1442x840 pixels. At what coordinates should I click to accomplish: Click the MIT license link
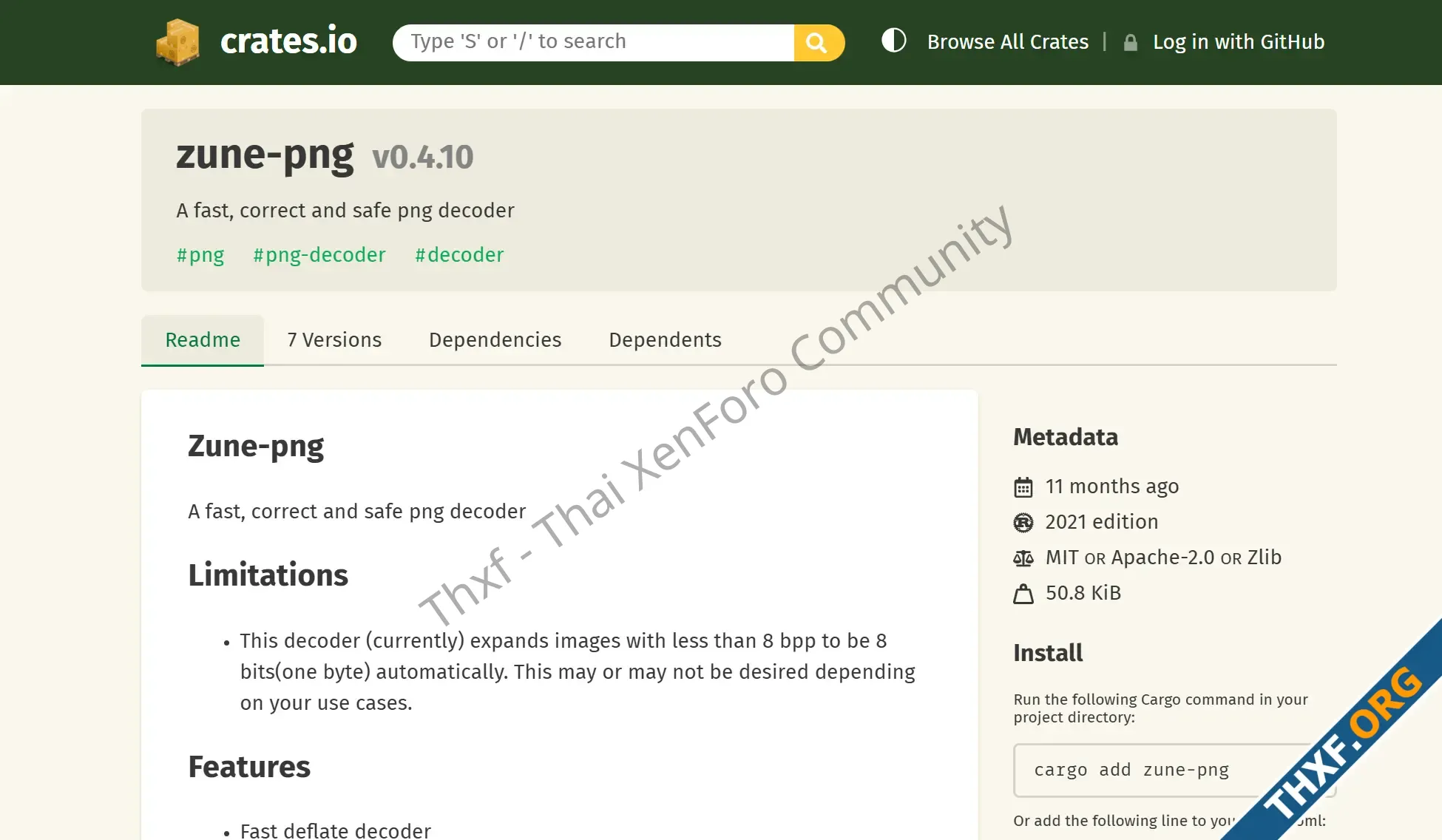point(1062,557)
